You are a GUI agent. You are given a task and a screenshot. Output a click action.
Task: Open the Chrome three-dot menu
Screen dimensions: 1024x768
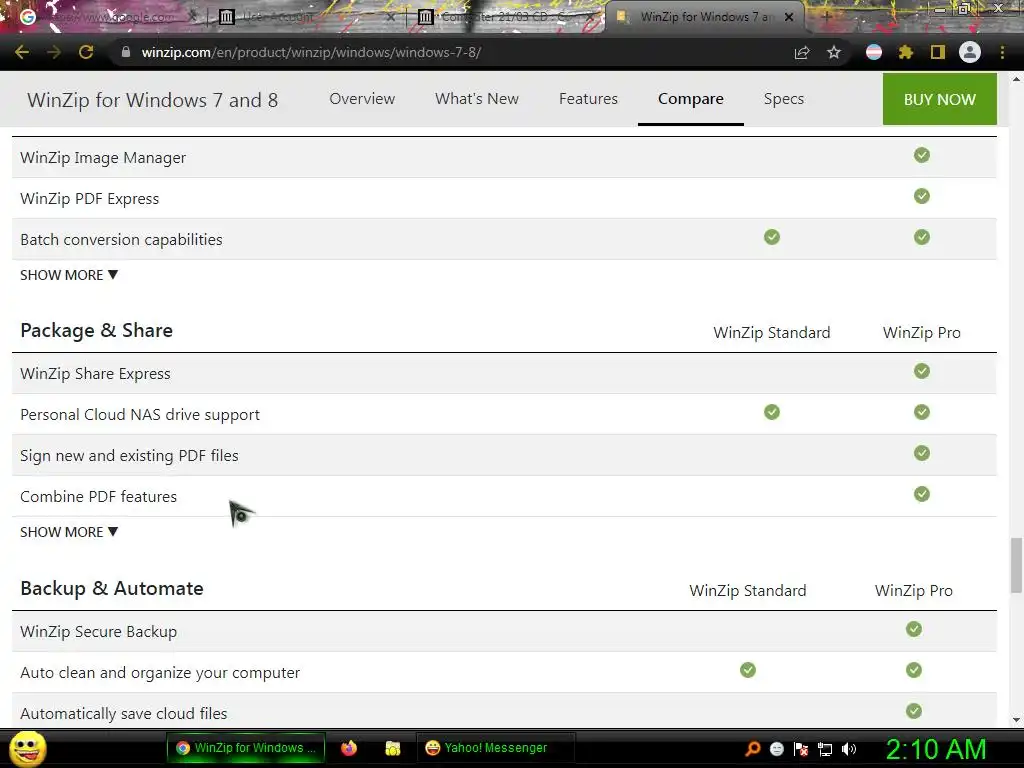tap(1002, 52)
